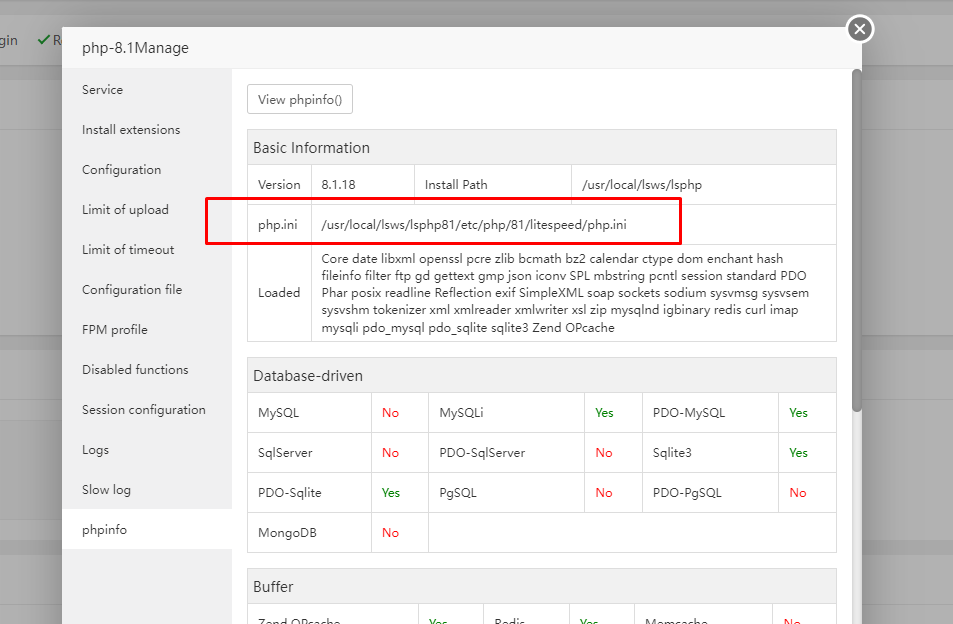Viewport: 953px width, 624px height.
Task: Click the Database-driven section header
Action: point(308,376)
